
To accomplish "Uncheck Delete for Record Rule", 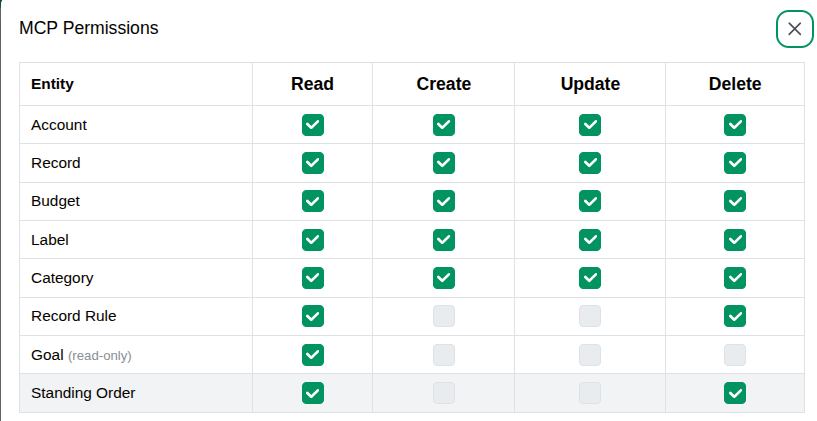I will coord(735,316).
